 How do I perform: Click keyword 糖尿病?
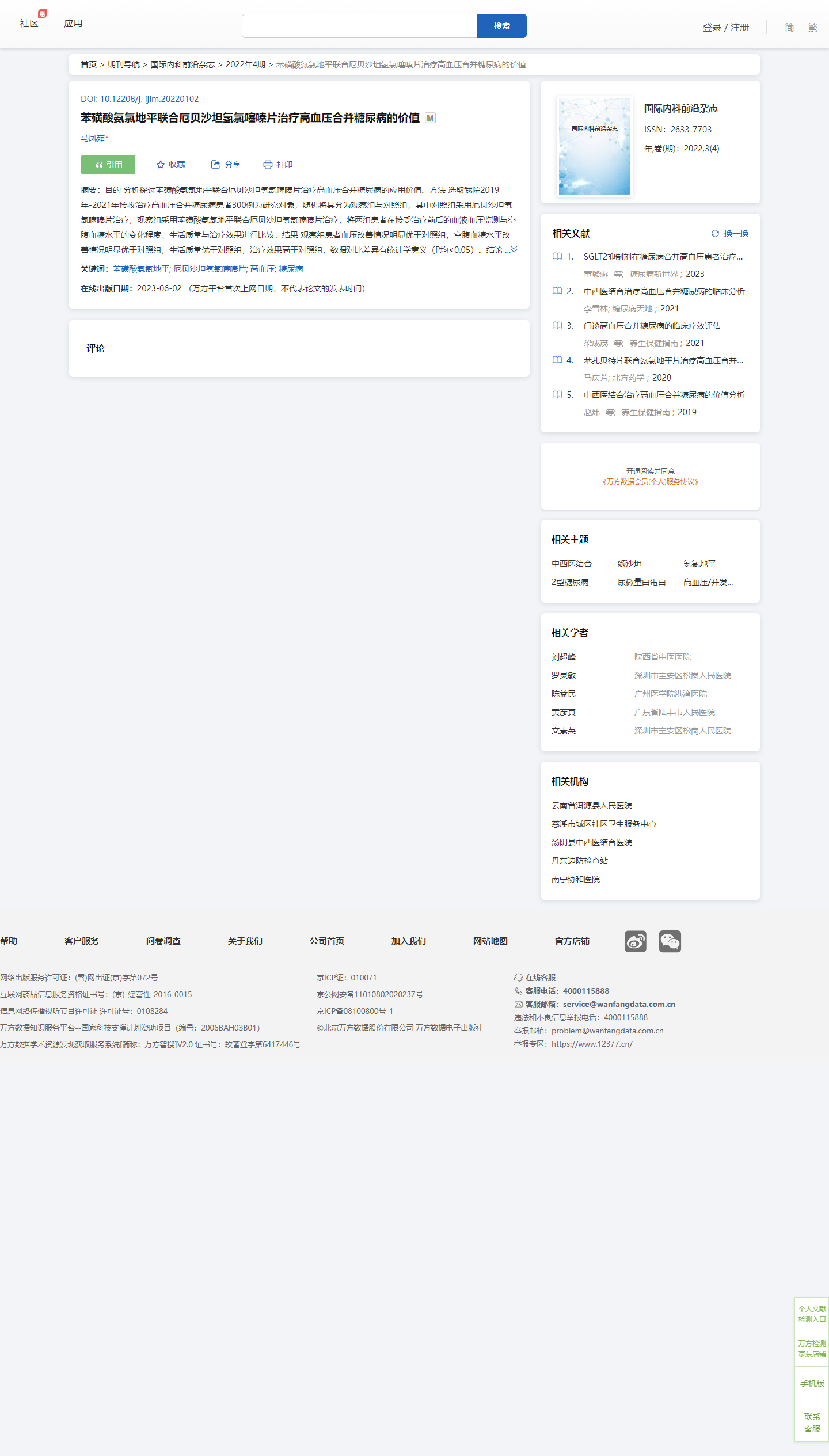[291, 269]
